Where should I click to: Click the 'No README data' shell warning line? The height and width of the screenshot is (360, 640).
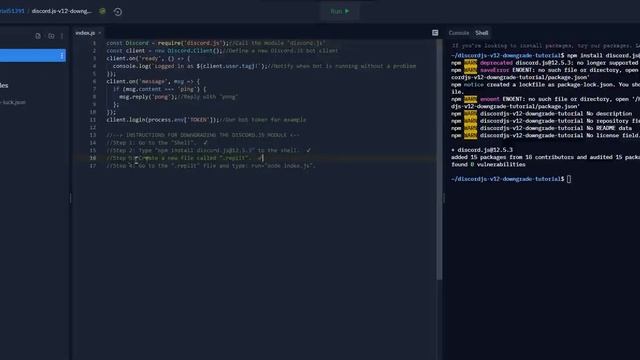[x=542, y=128]
